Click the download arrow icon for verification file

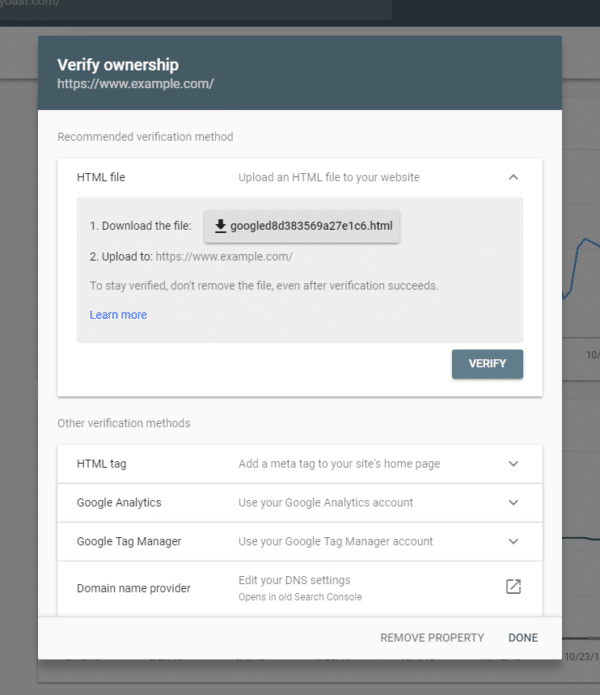220,226
